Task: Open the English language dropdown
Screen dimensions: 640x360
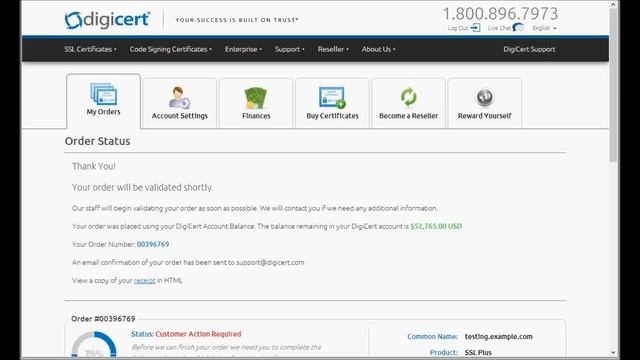Action: [544, 28]
